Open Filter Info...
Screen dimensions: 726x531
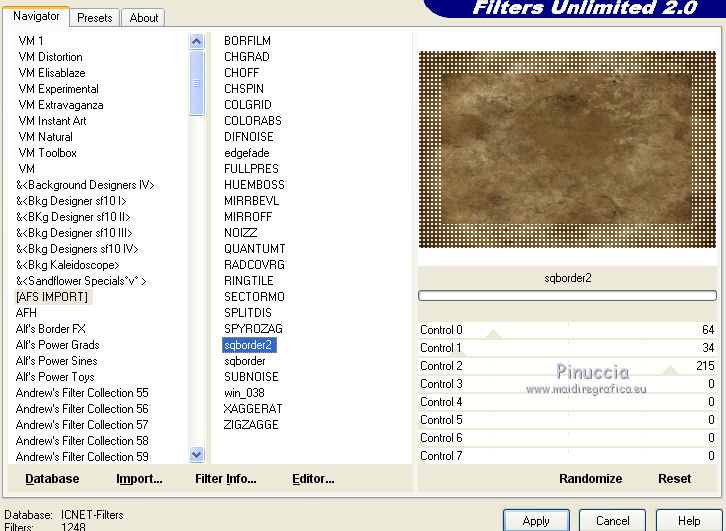coord(225,479)
